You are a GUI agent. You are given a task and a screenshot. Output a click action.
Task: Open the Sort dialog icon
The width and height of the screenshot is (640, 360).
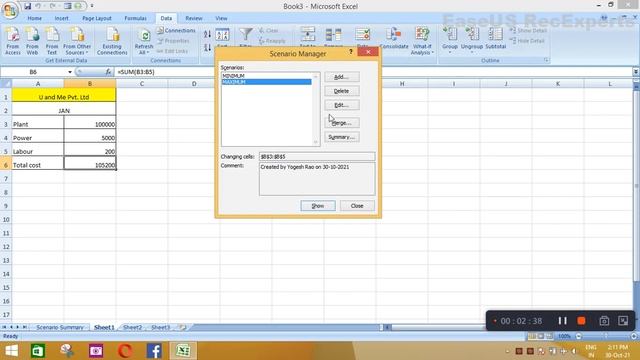[x=222, y=36]
